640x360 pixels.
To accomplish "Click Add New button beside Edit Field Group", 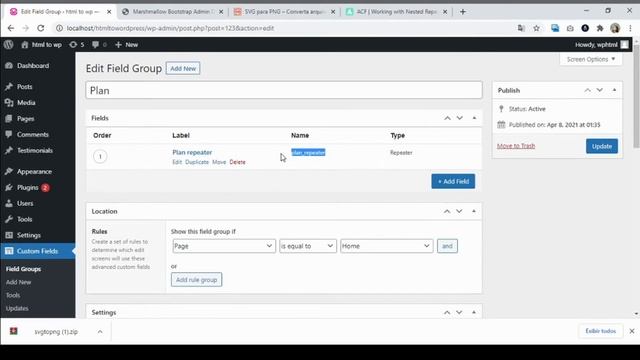I will [183, 69].
